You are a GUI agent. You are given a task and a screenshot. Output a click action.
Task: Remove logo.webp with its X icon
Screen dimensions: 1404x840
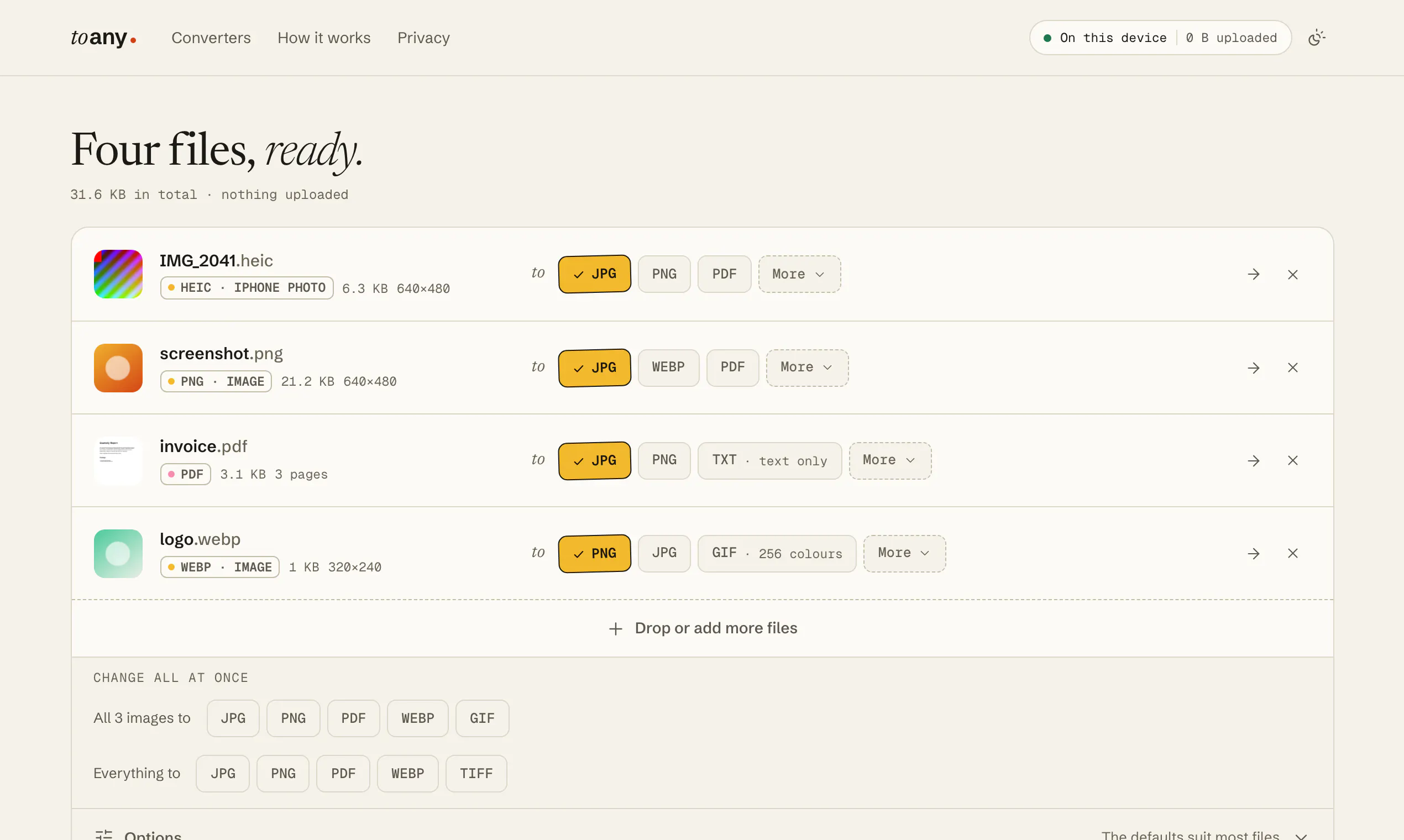[x=1292, y=554]
